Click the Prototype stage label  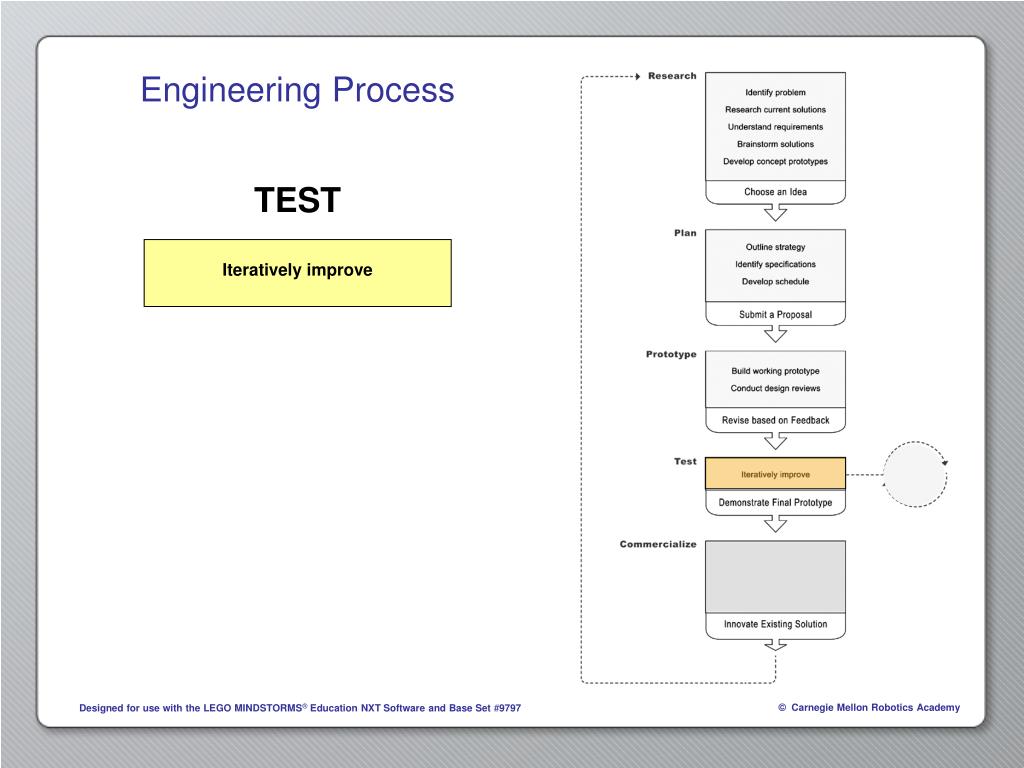click(x=671, y=354)
